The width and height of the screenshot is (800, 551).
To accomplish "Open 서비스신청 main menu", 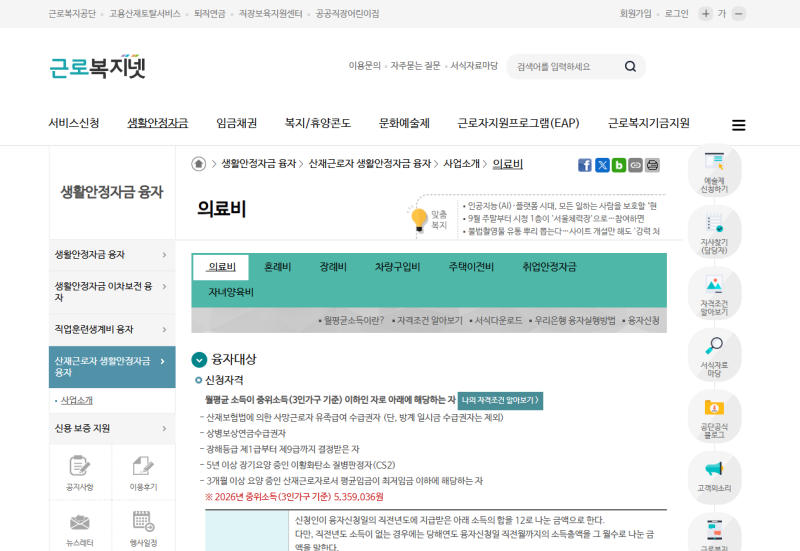I will 74,123.
